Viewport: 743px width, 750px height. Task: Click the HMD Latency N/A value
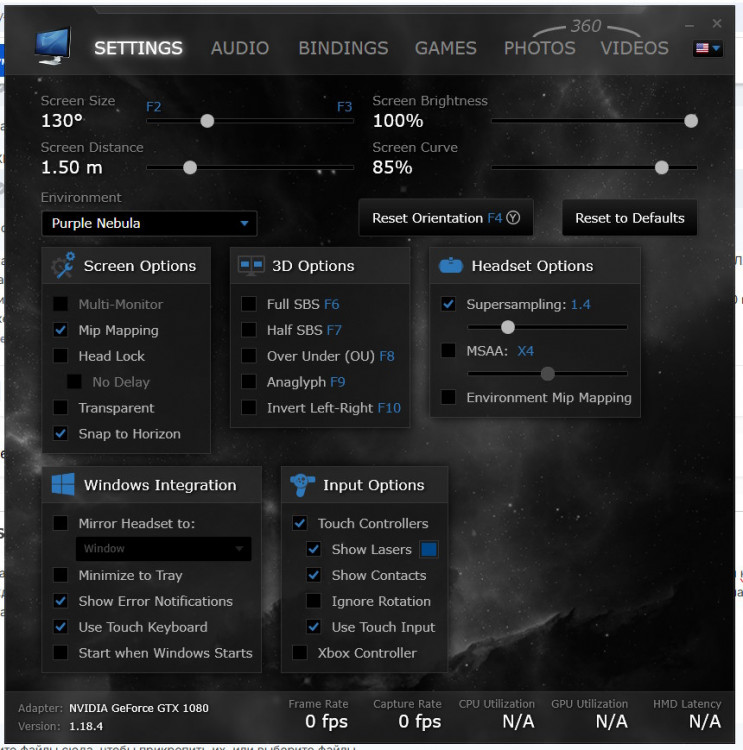coord(704,721)
